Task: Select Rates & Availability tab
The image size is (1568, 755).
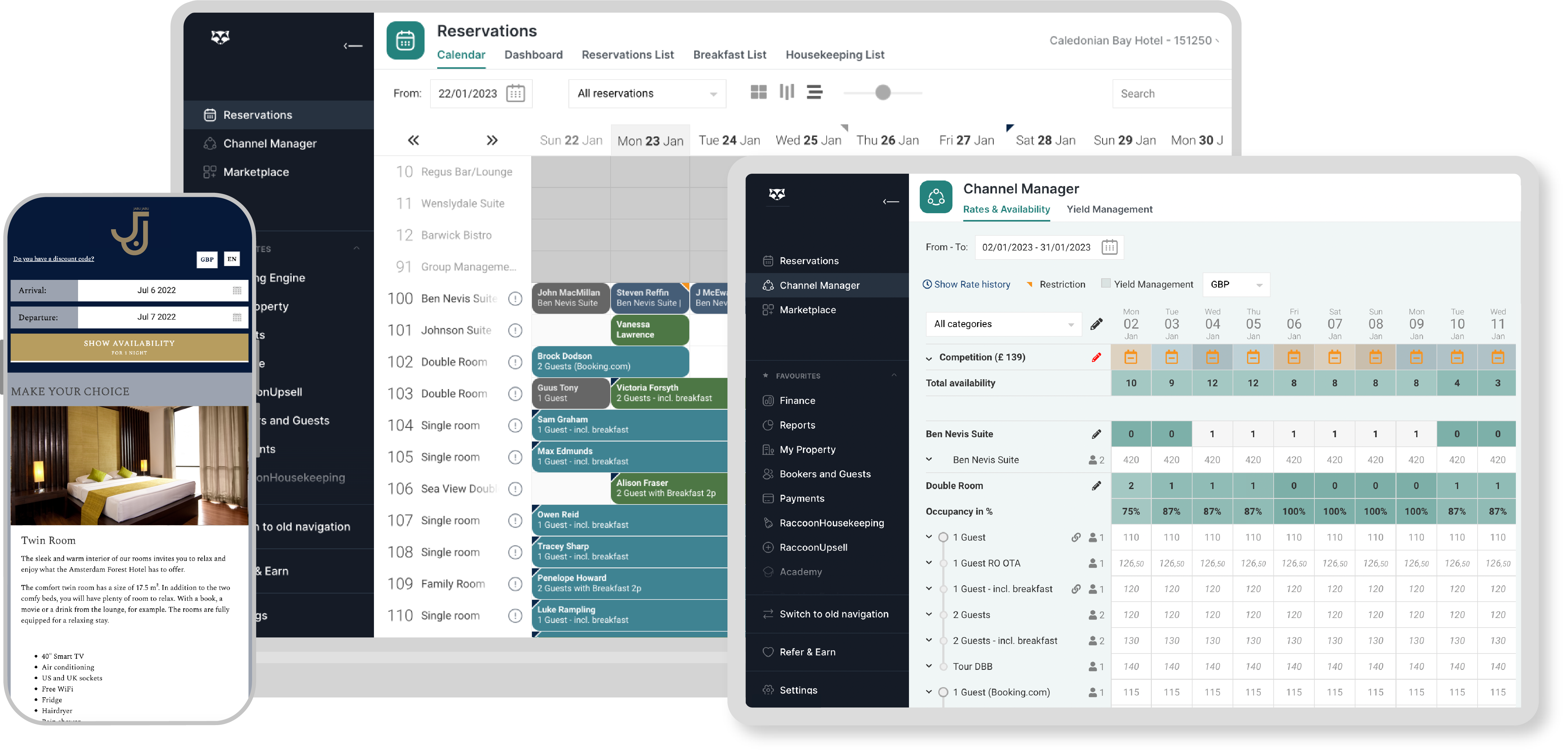Action: 1006,209
